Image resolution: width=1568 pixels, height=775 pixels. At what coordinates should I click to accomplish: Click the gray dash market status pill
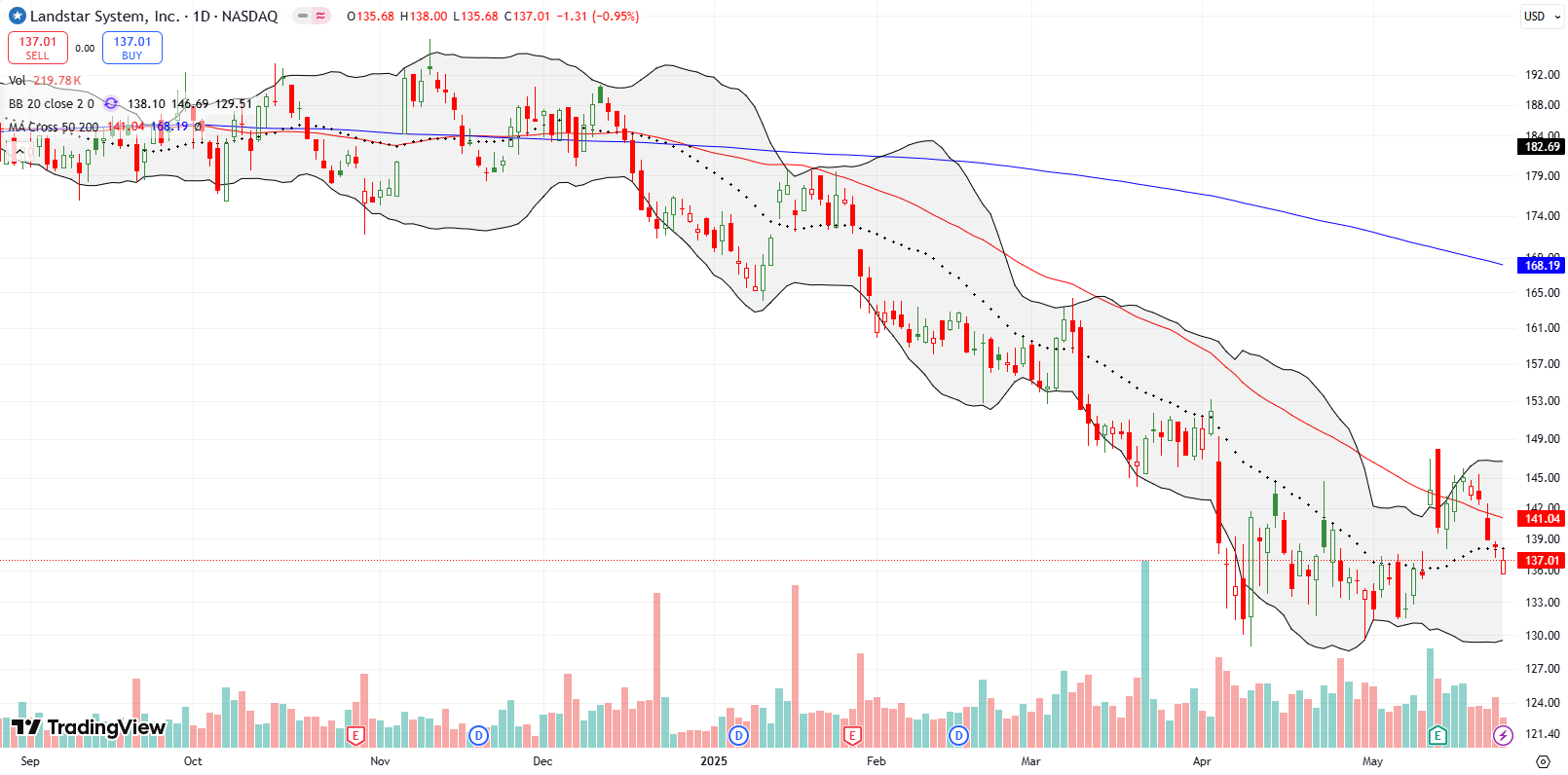coord(302,17)
